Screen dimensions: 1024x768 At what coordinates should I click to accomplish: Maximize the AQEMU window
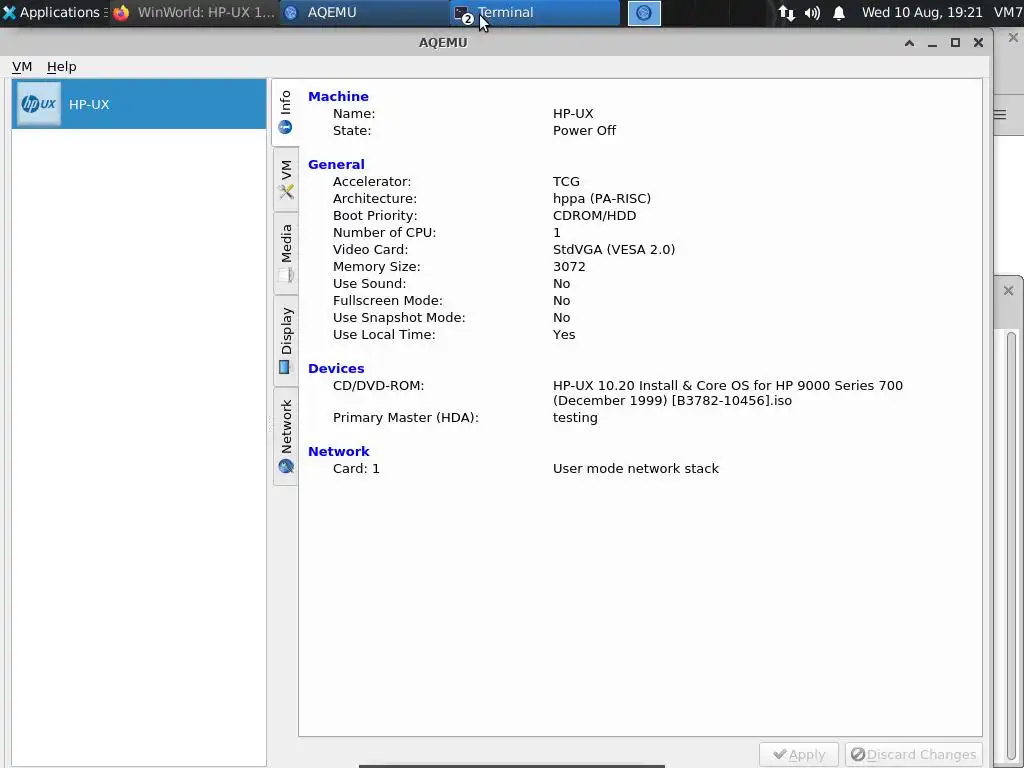pos(955,43)
